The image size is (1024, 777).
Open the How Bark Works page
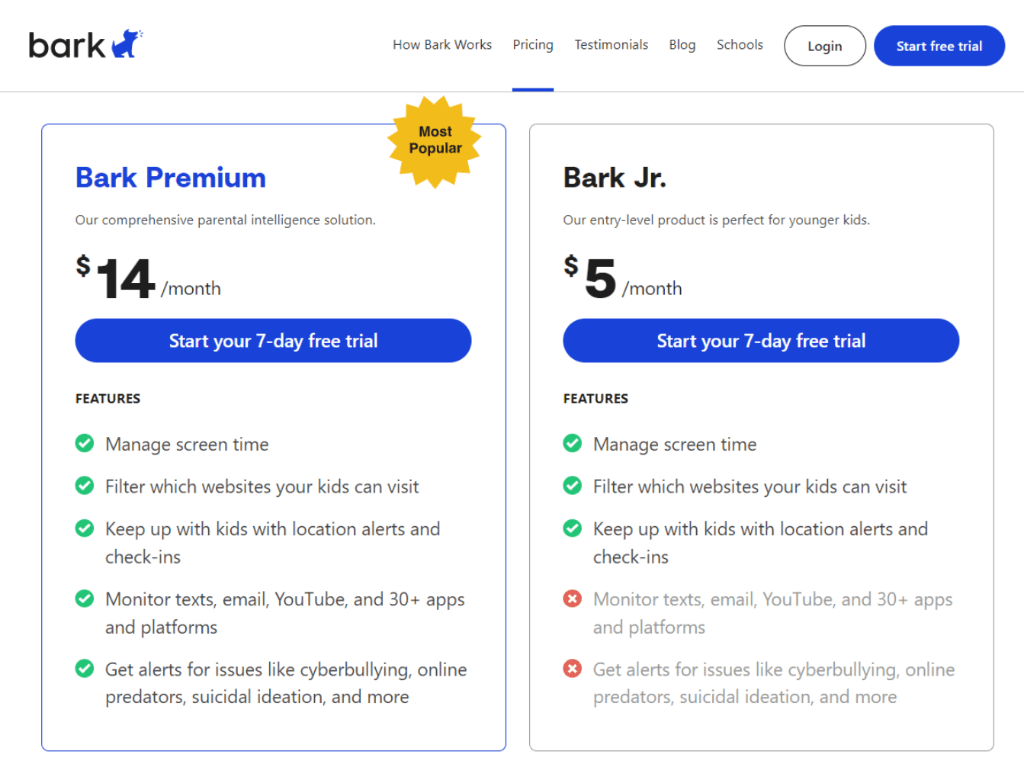point(442,45)
